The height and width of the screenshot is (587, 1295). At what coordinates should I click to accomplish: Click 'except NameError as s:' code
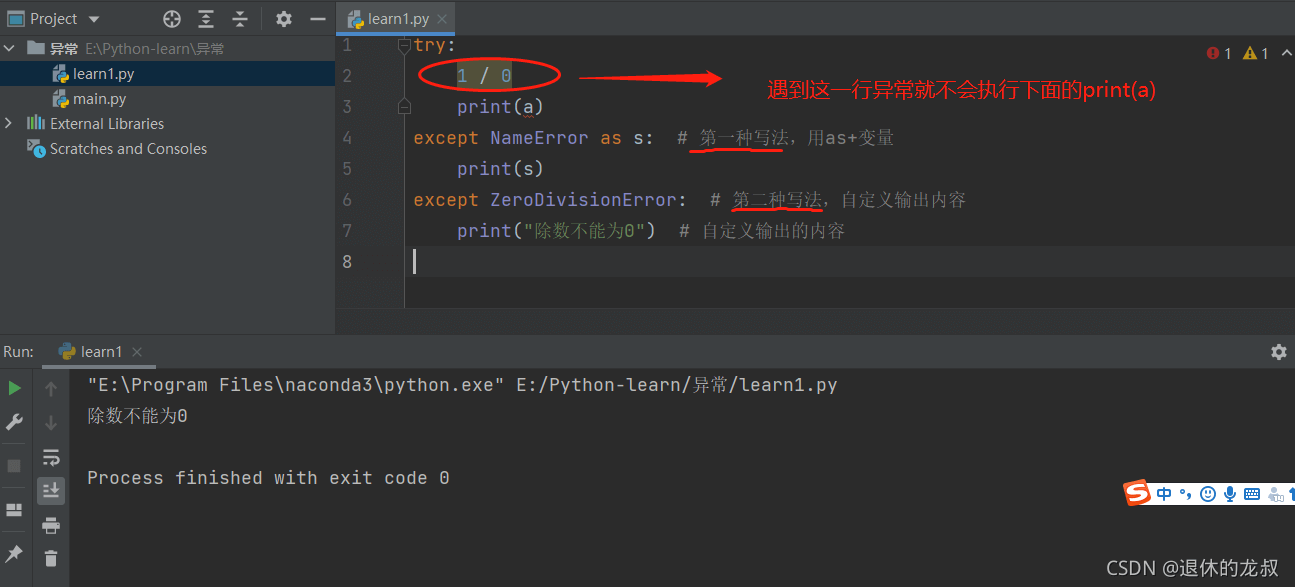[x=533, y=138]
